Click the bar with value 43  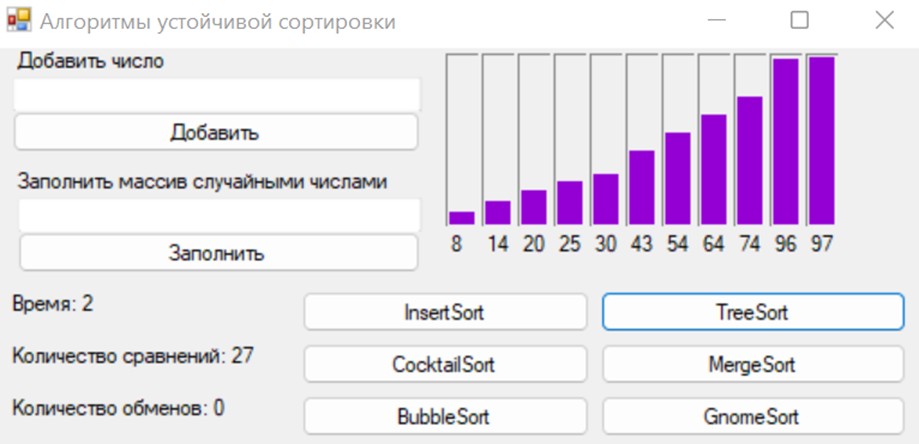point(641,187)
